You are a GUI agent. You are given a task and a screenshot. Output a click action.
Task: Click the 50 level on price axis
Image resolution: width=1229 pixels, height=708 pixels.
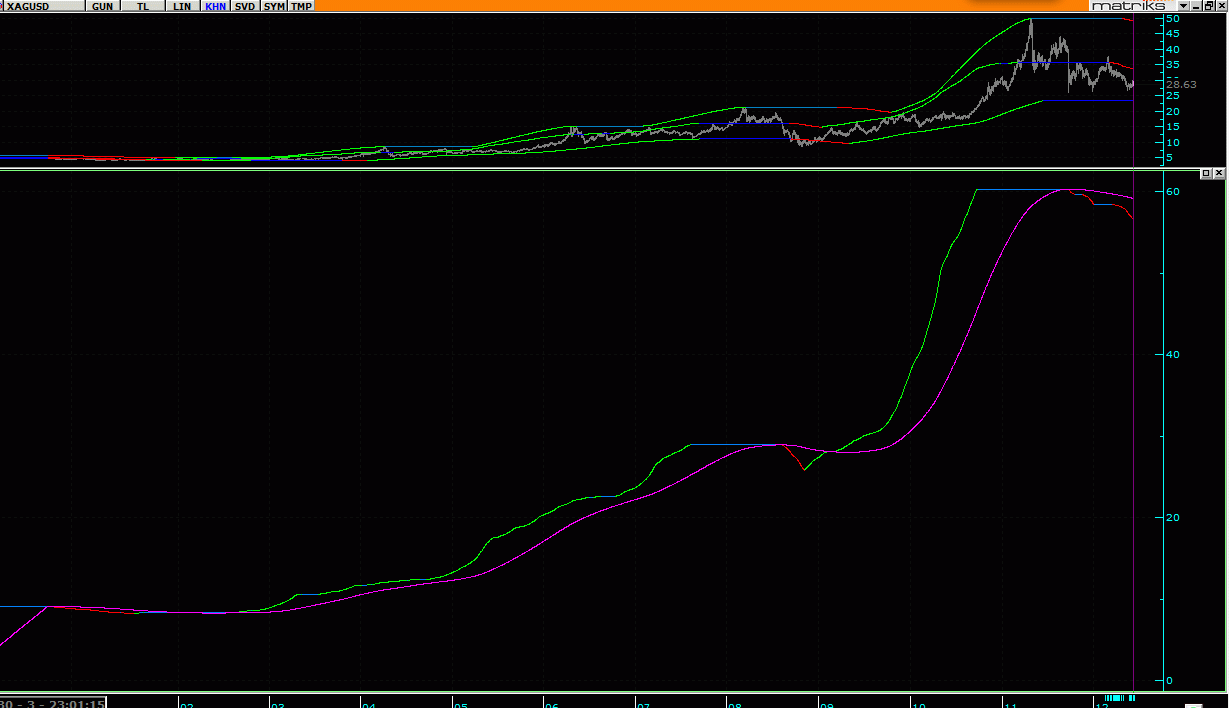tap(1173, 19)
